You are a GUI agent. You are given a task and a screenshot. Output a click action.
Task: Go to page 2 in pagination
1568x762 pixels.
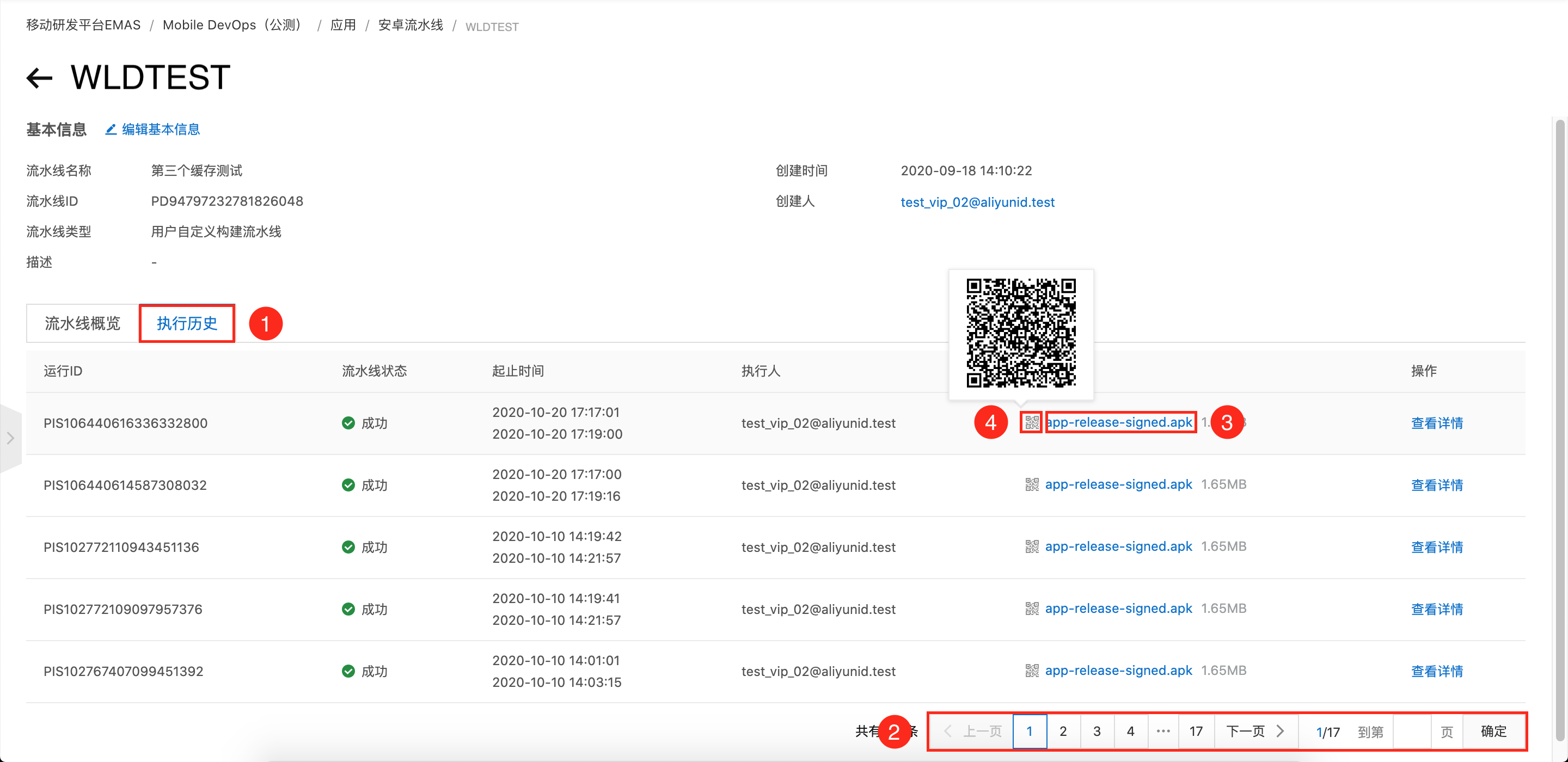(x=1063, y=731)
